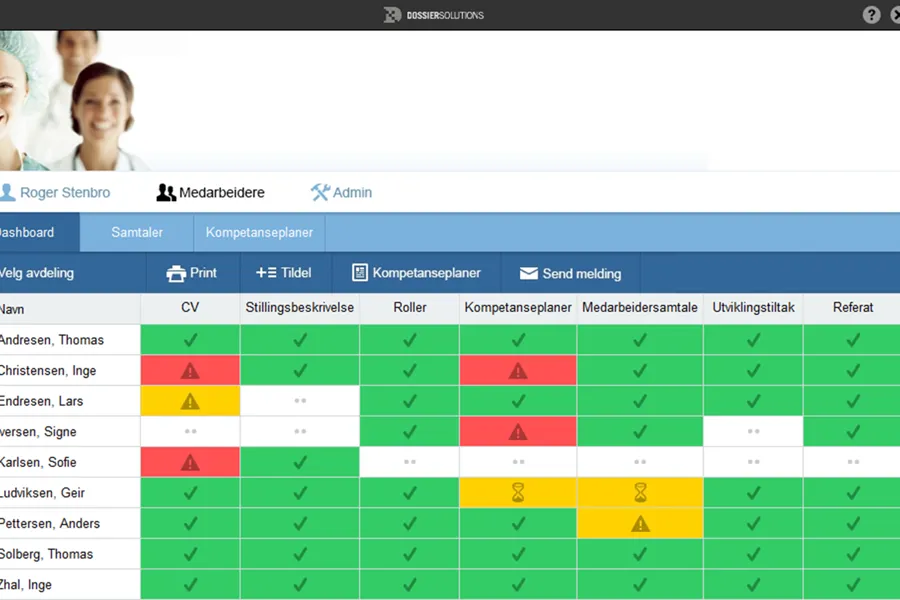
Task: Switch to the Kompetanseplaner tab
Action: pos(259,233)
